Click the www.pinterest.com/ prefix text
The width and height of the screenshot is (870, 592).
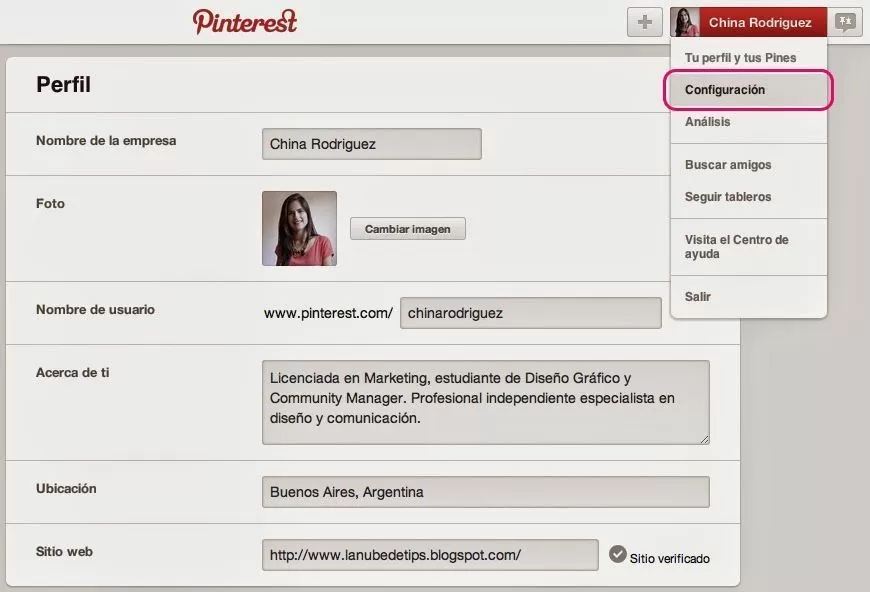click(328, 313)
